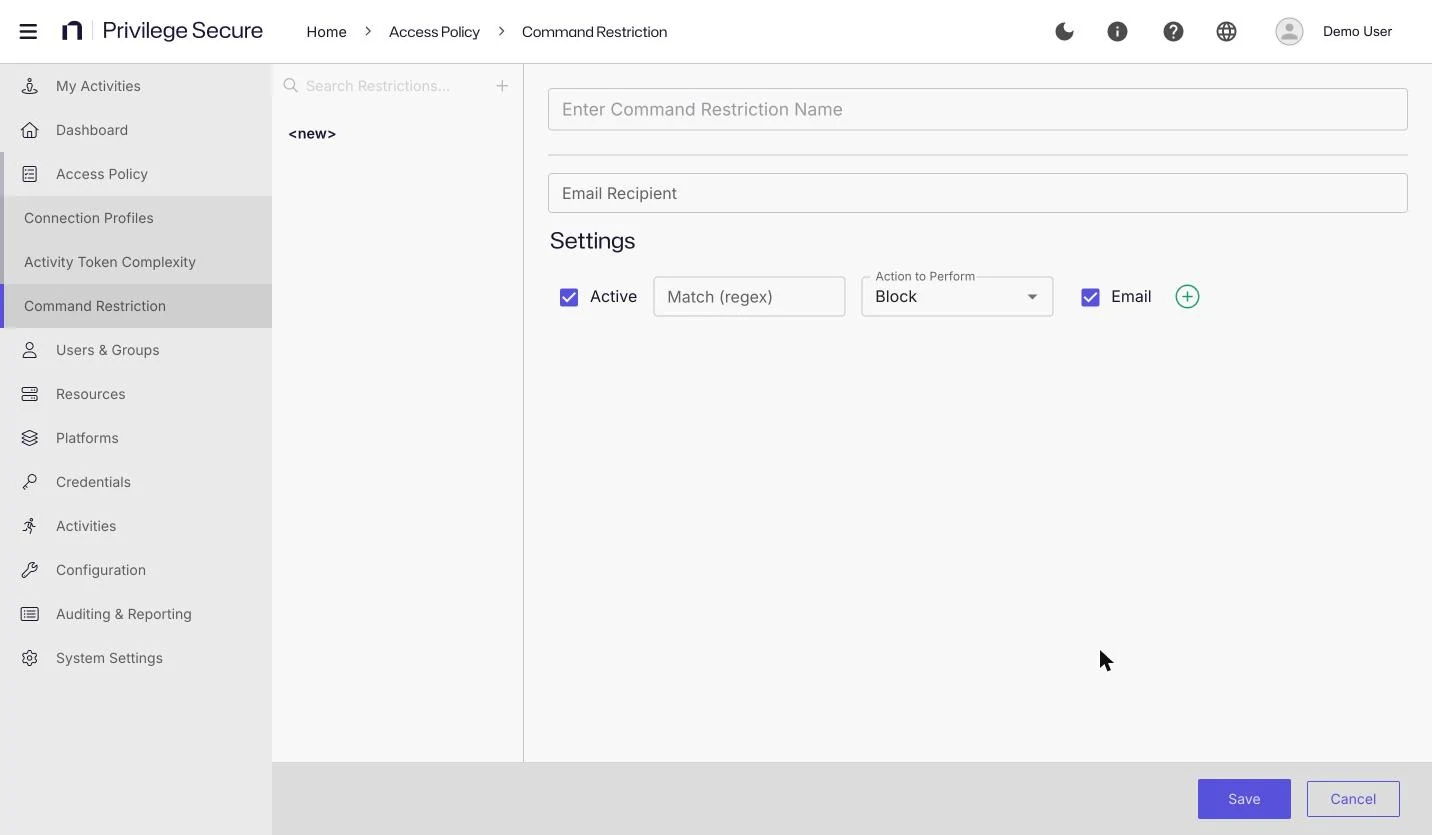Click the Users & Groups person icon

point(30,350)
